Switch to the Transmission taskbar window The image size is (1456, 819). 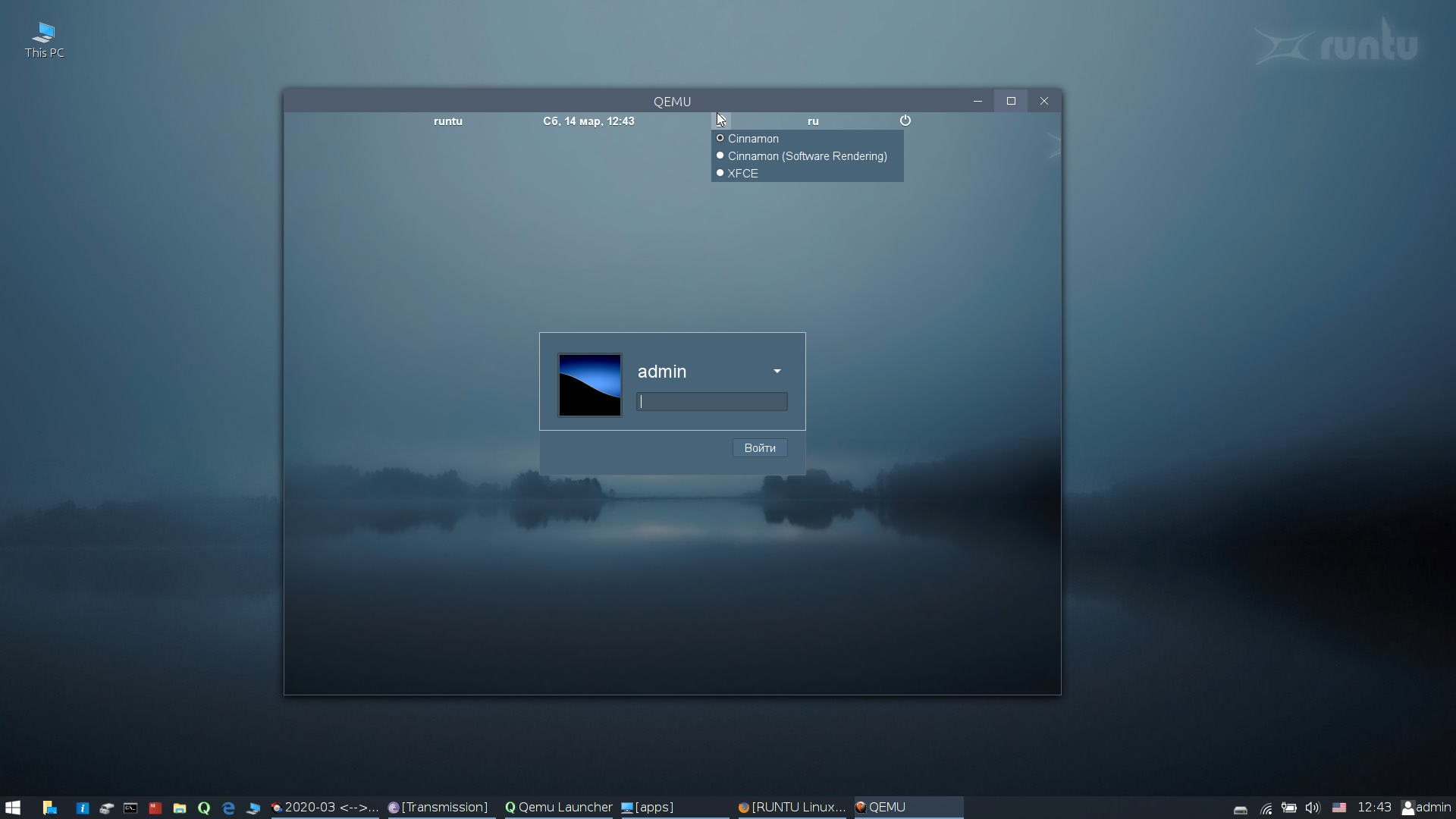(441, 808)
